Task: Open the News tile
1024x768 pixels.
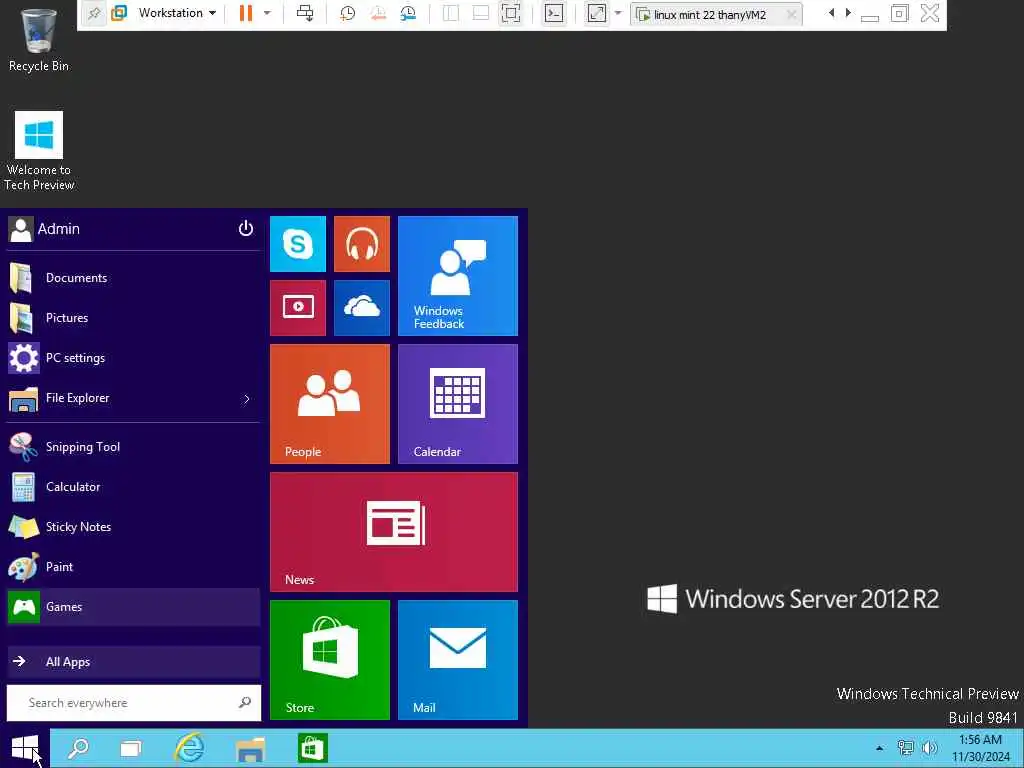Action: (x=394, y=532)
